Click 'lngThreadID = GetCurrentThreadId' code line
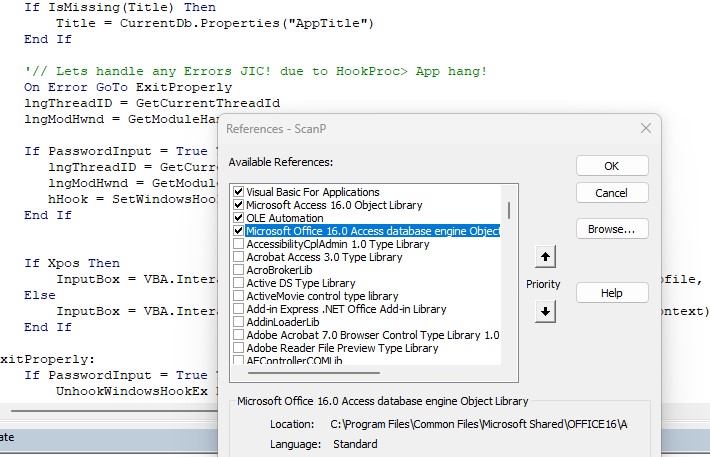The image size is (710, 457). pos(152,103)
